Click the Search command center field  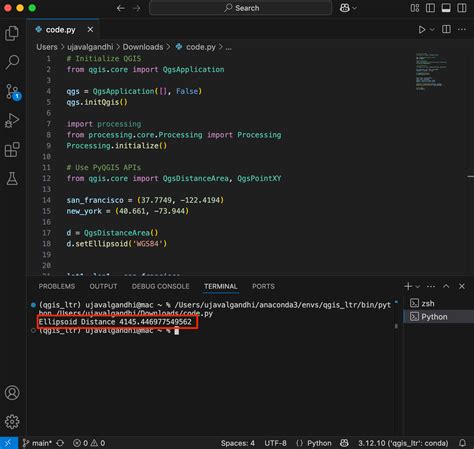tap(241, 8)
